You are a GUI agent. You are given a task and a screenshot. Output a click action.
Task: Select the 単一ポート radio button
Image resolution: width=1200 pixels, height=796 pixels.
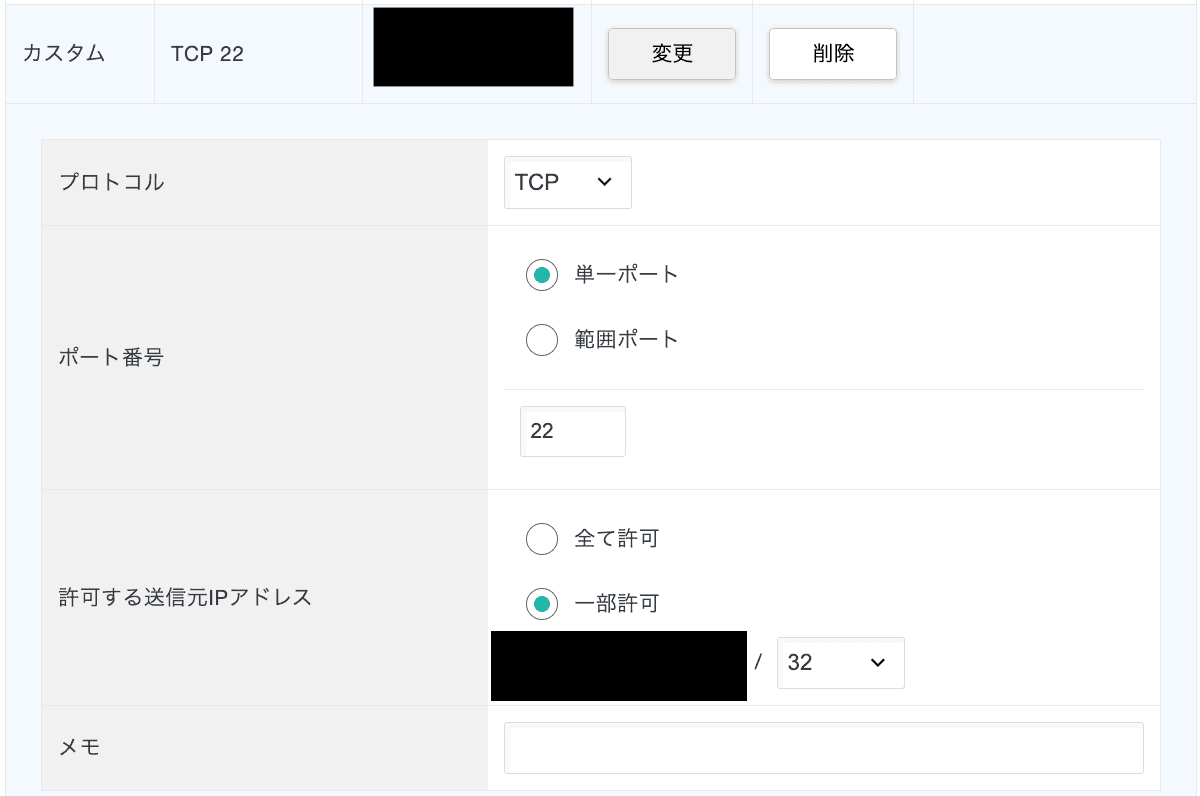coord(542,275)
